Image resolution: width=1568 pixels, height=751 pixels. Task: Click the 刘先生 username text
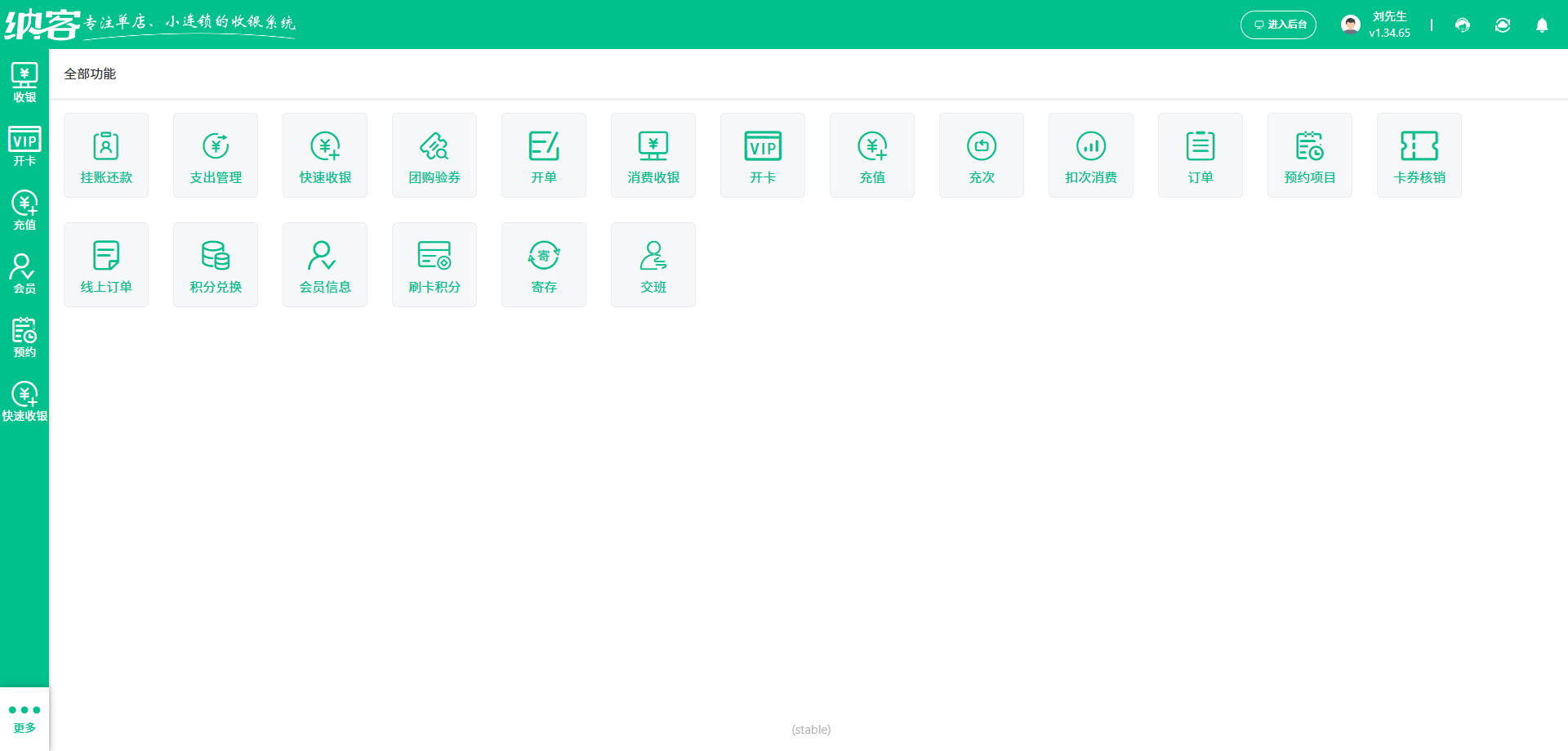point(1389,16)
